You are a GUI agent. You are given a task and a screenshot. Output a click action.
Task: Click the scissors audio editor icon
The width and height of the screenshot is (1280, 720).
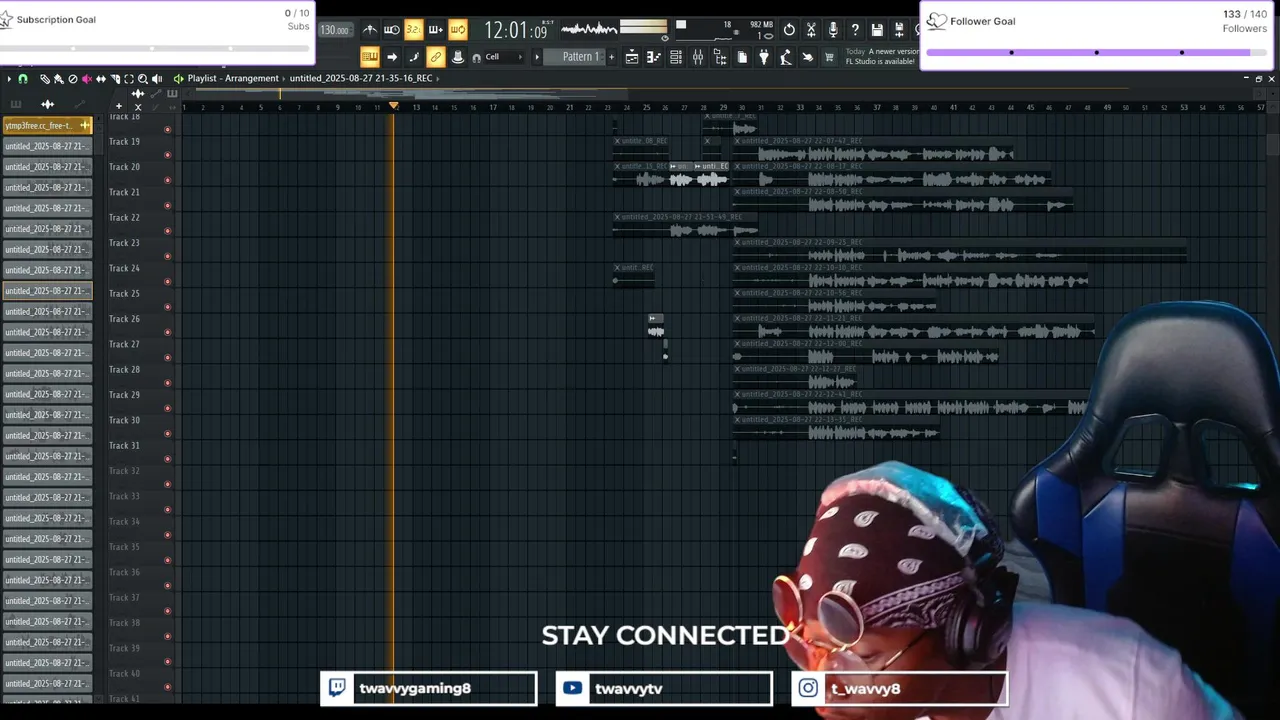[x=811, y=30]
